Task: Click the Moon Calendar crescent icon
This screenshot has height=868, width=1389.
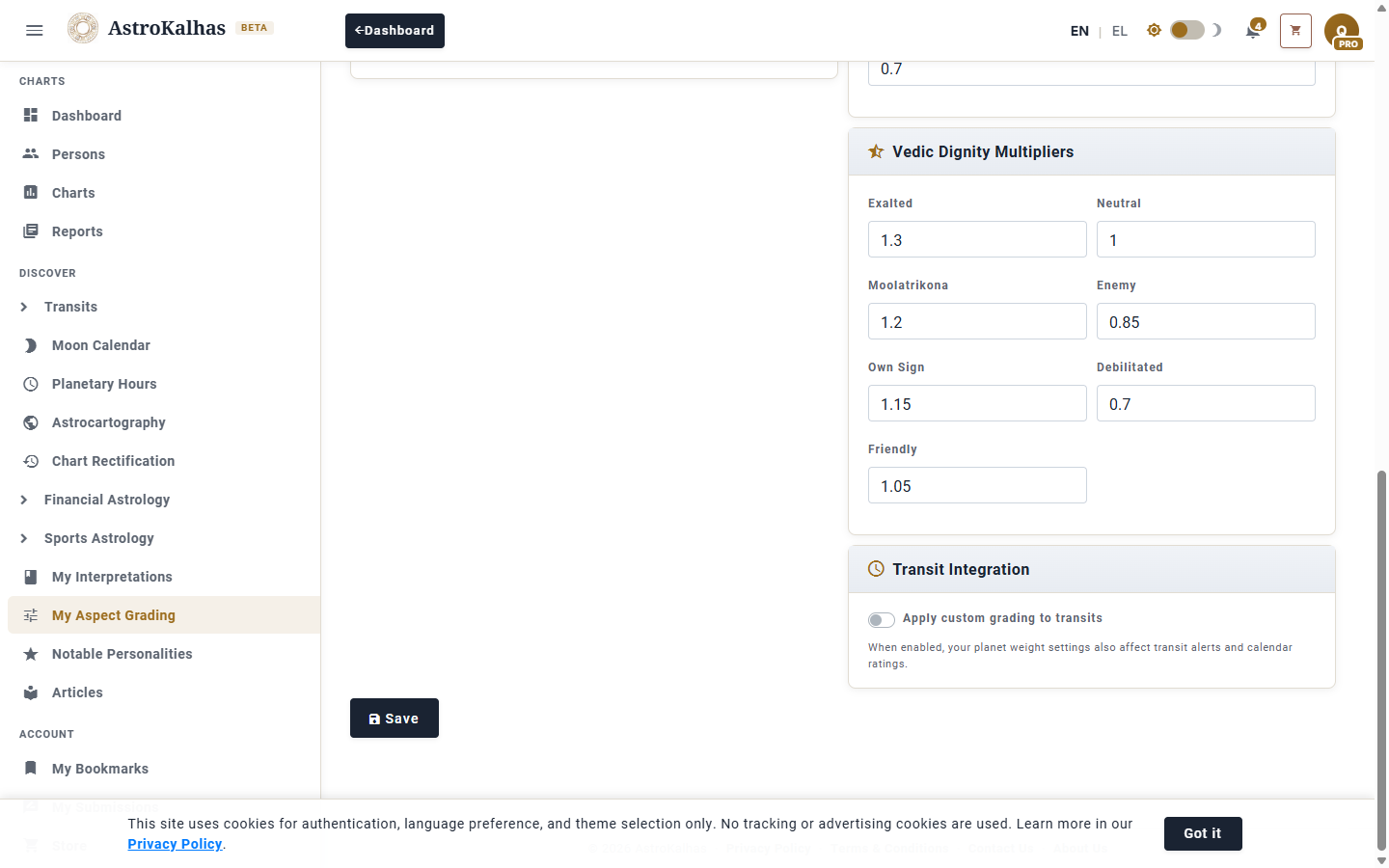Action: click(31, 345)
